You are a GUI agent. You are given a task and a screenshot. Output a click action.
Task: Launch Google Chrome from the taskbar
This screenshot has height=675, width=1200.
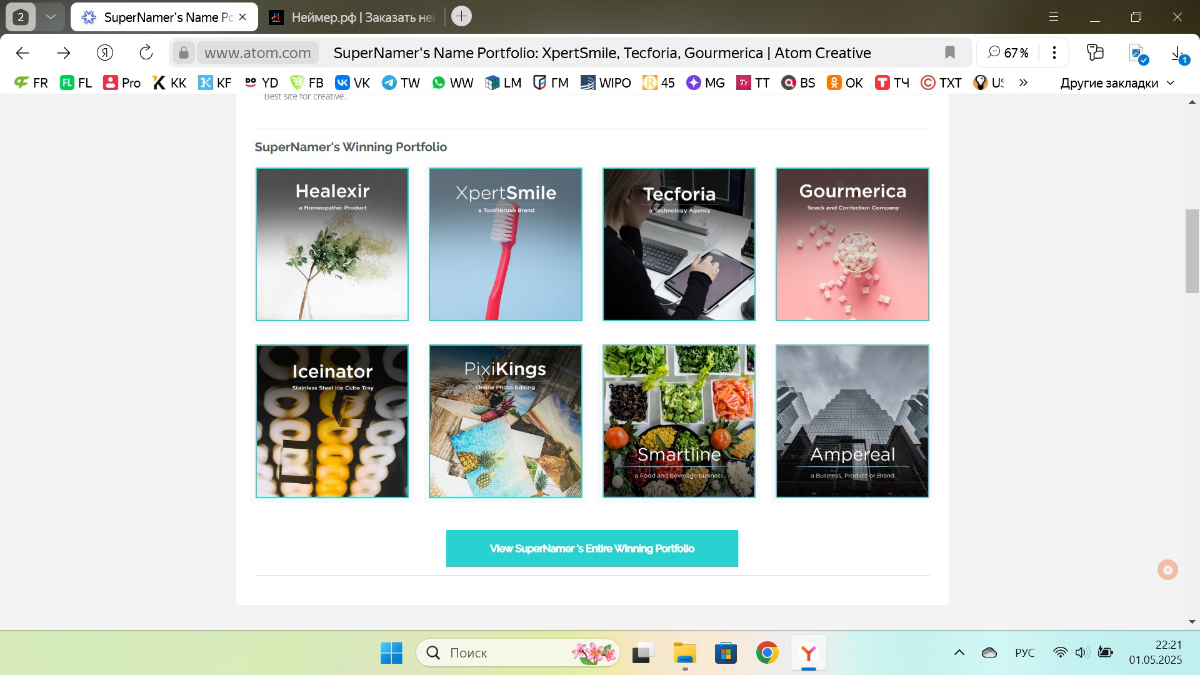767,653
